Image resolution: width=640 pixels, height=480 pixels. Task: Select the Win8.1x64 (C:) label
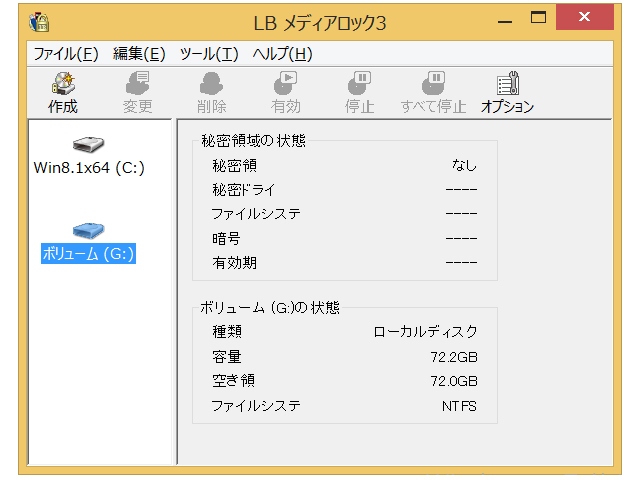click(x=89, y=168)
